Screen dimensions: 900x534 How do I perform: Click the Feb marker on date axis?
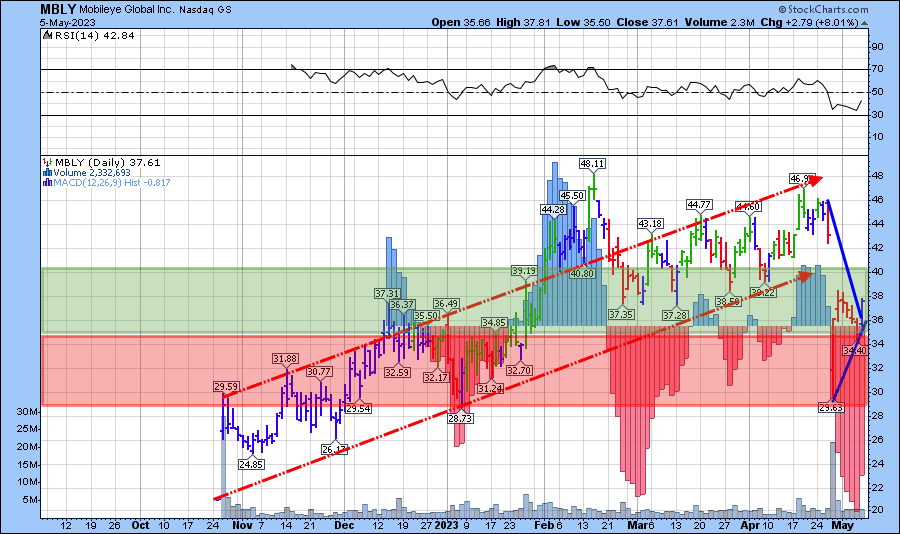coord(543,524)
